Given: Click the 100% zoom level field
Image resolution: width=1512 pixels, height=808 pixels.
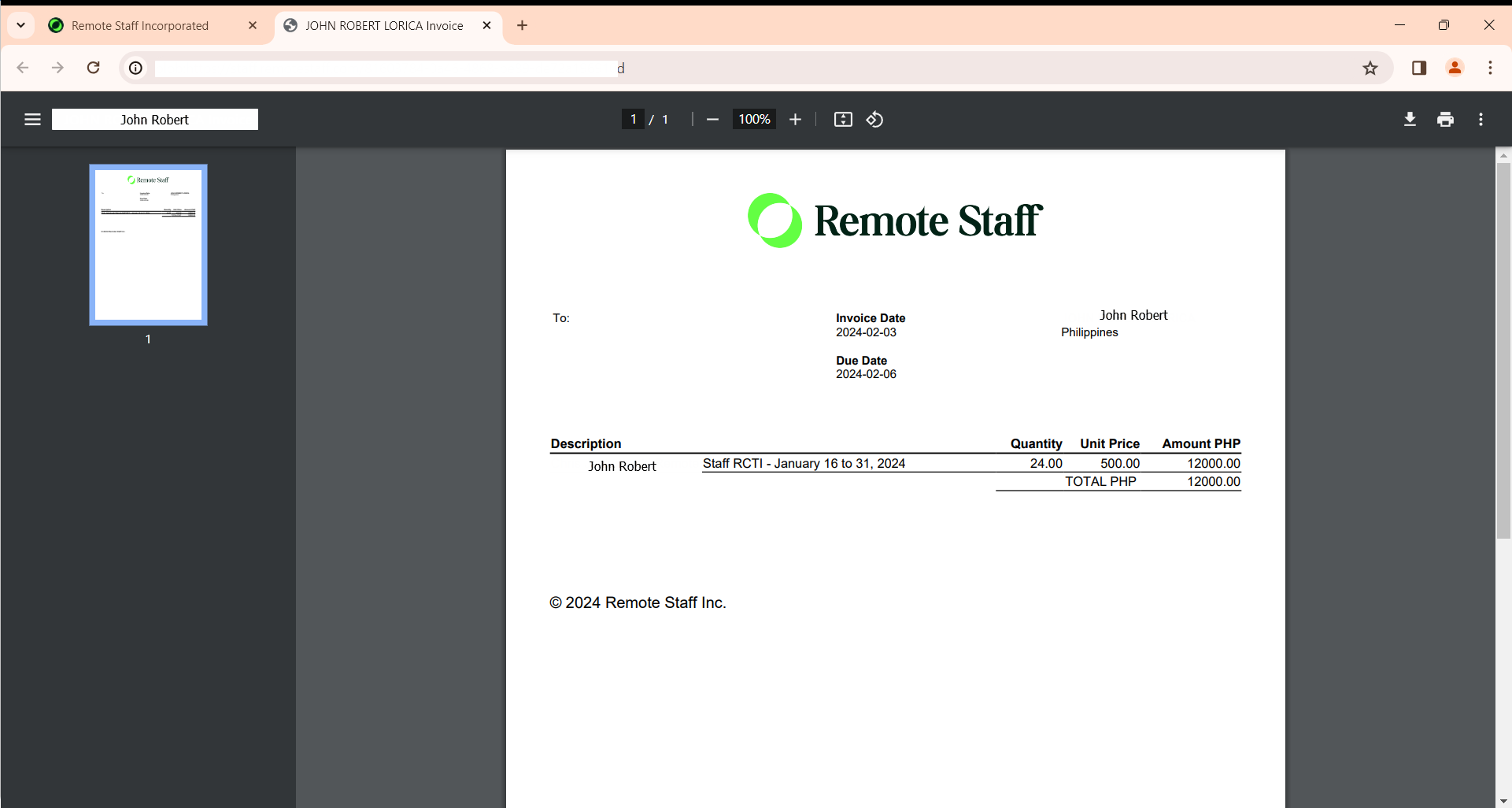Looking at the screenshot, I should click(754, 120).
